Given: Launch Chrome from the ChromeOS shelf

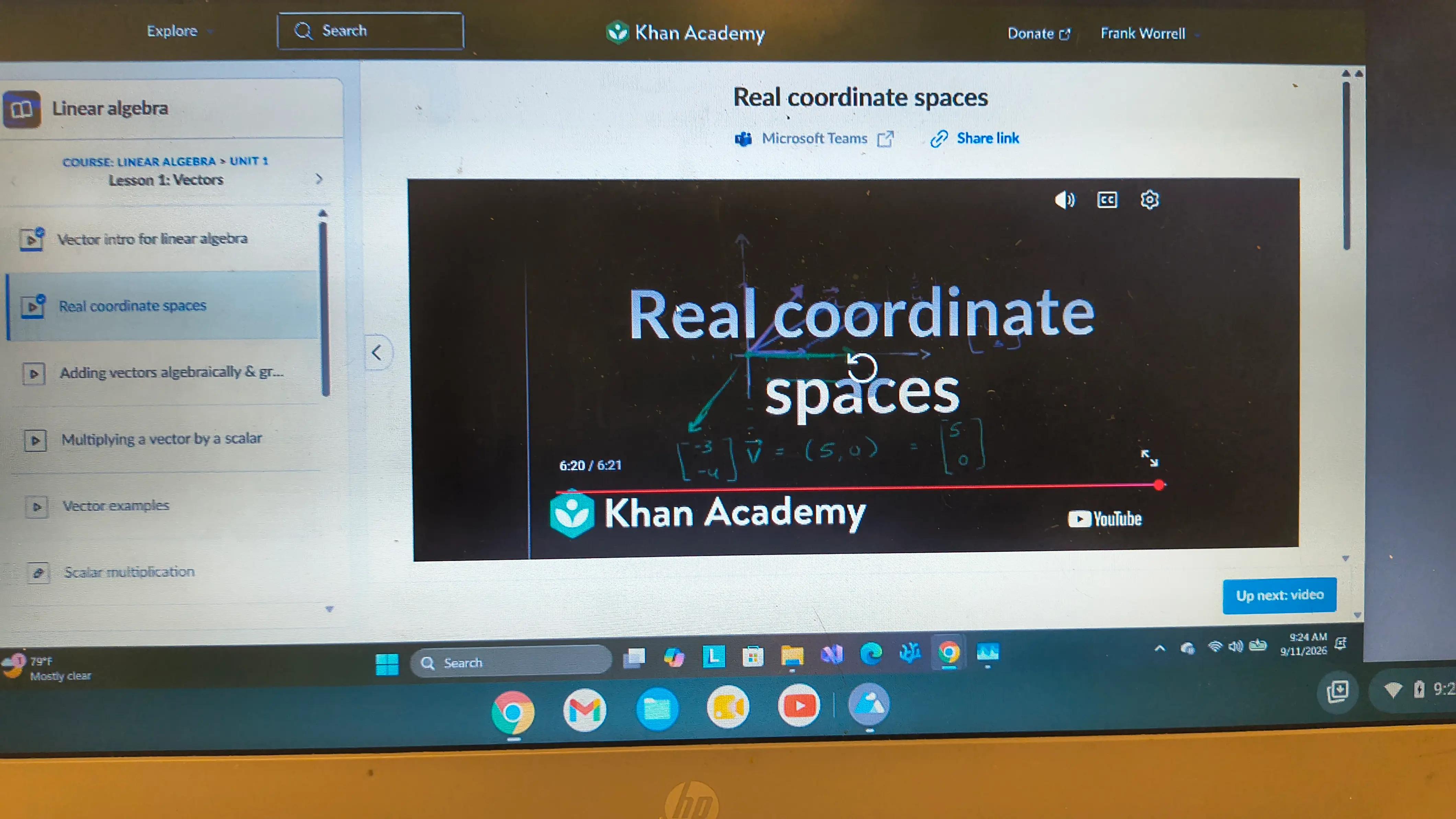Looking at the screenshot, I should [513, 712].
